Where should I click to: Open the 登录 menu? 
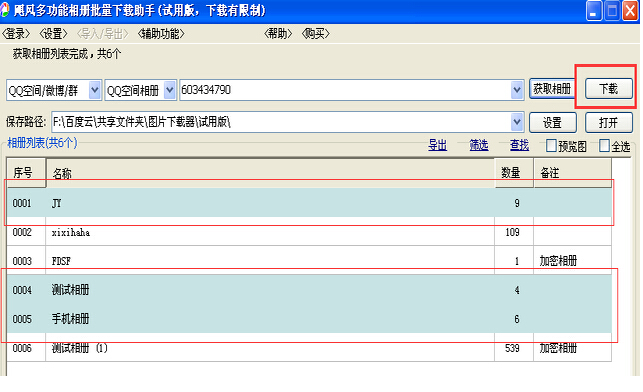pyautogui.click(x=16, y=34)
